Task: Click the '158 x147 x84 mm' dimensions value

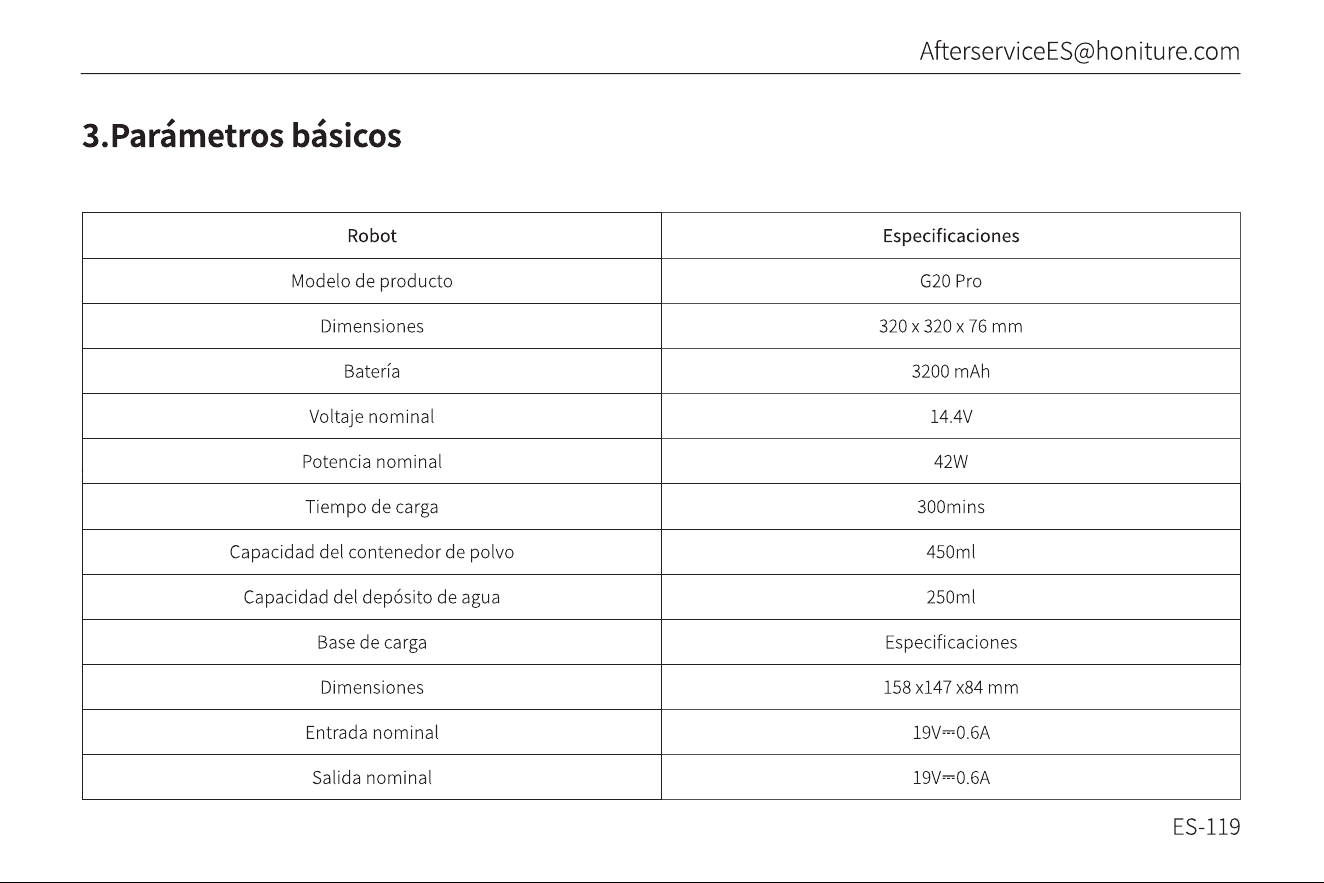Action: 951,688
